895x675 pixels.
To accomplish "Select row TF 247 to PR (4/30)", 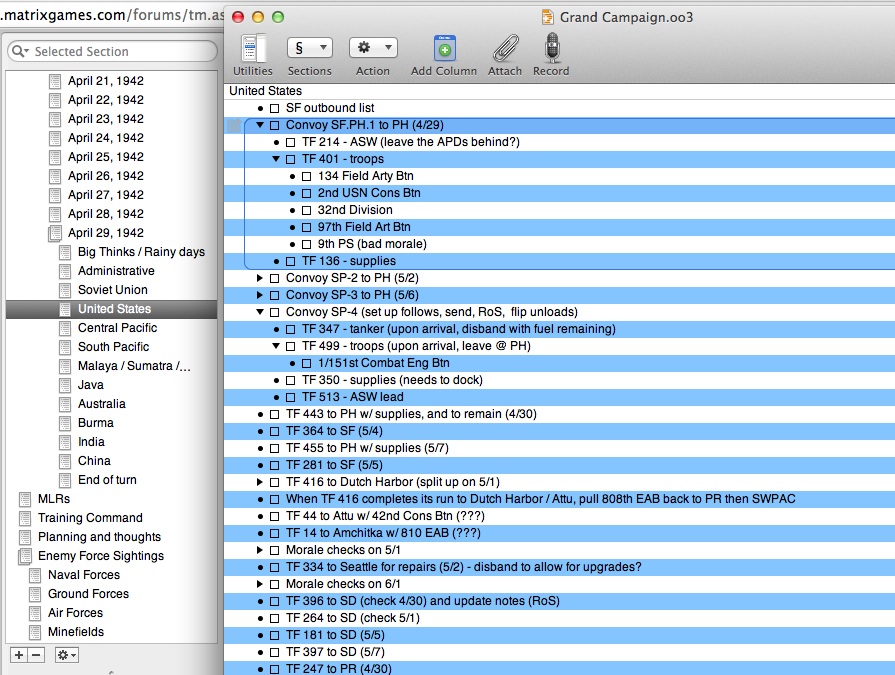I will point(559,669).
